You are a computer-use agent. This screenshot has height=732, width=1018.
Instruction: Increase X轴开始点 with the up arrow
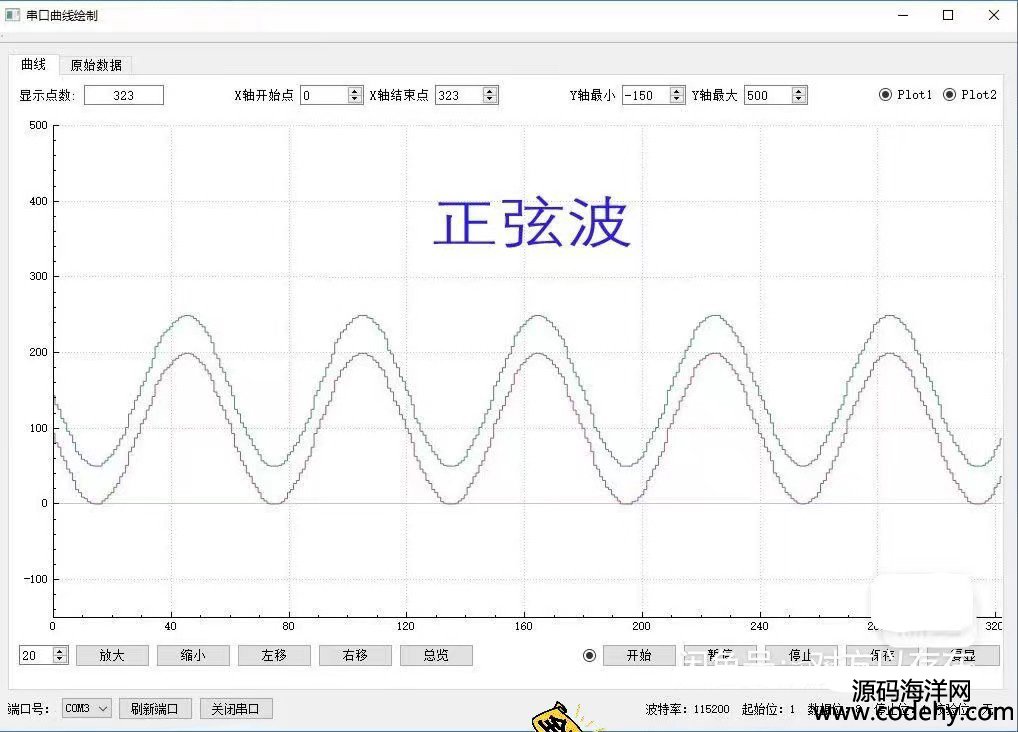pyautogui.click(x=354, y=91)
